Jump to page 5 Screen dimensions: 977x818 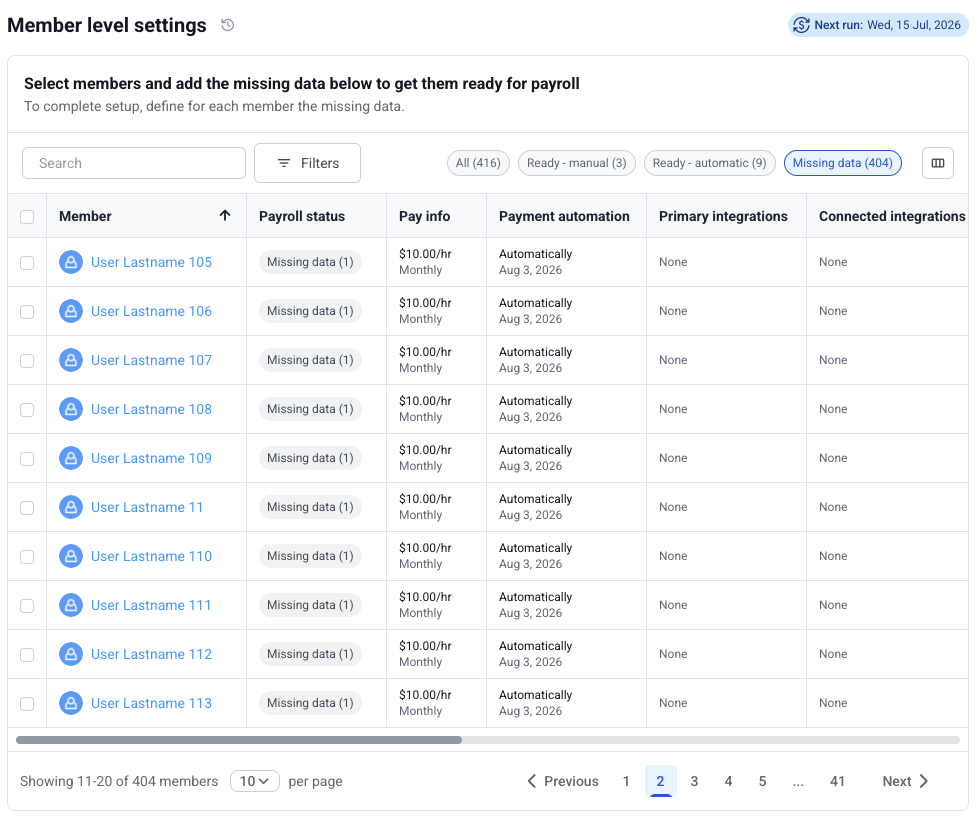[x=762, y=781]
